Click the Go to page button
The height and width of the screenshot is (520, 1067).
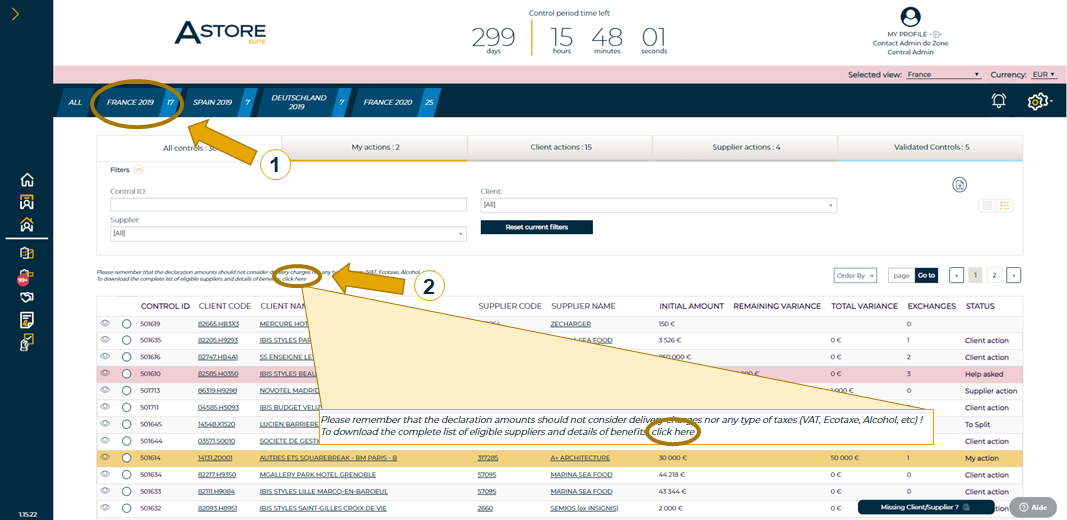coord(926,276)
